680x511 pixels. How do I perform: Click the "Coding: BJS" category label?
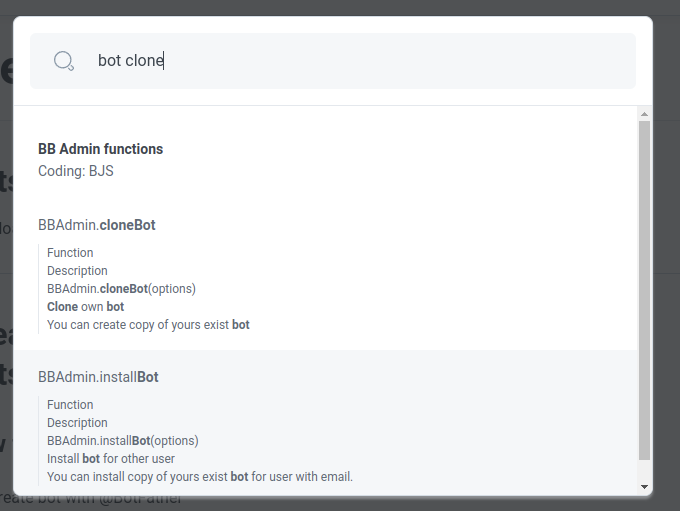[x=76, y=171]
